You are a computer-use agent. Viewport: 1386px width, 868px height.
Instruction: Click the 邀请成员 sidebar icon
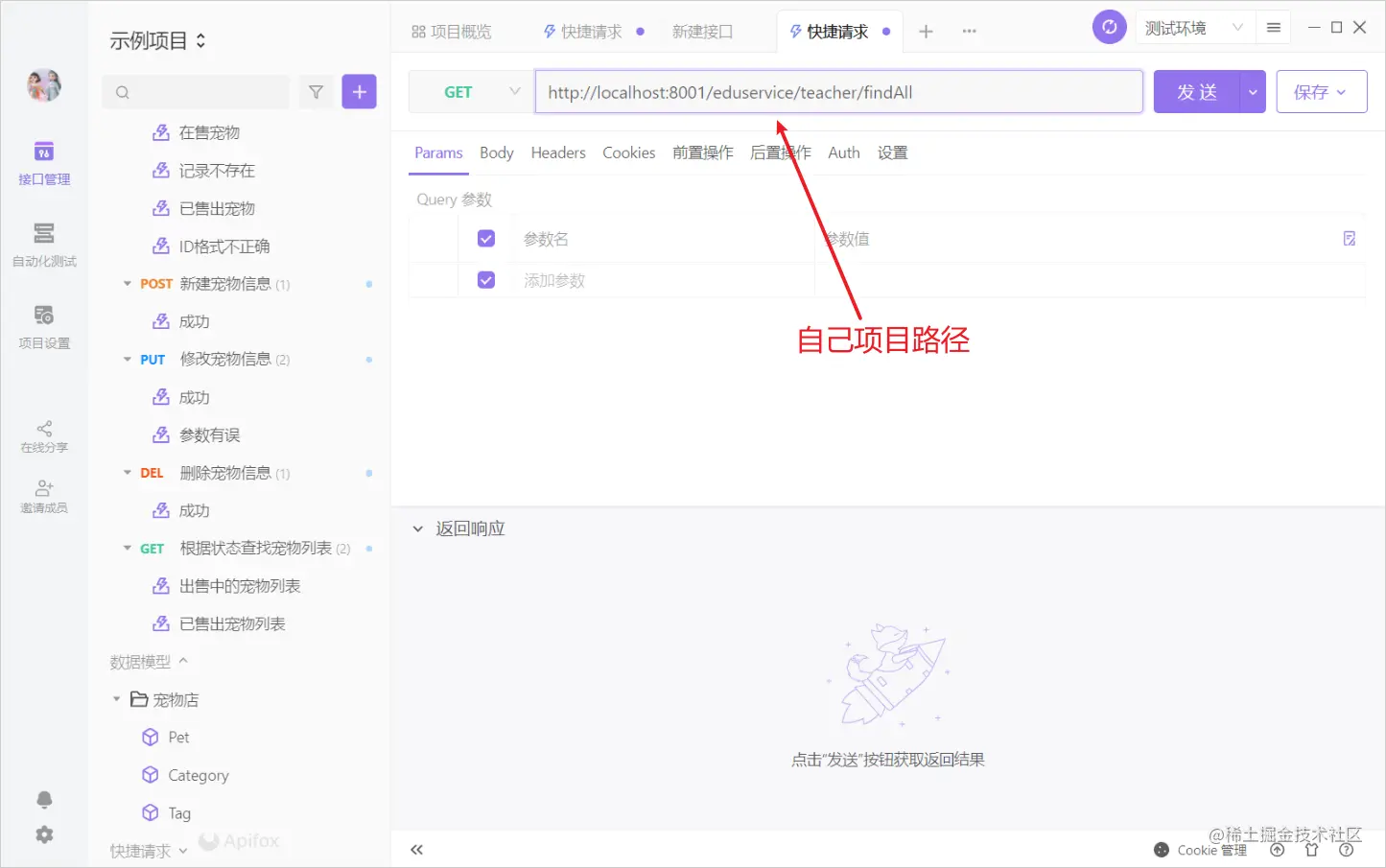43,494
